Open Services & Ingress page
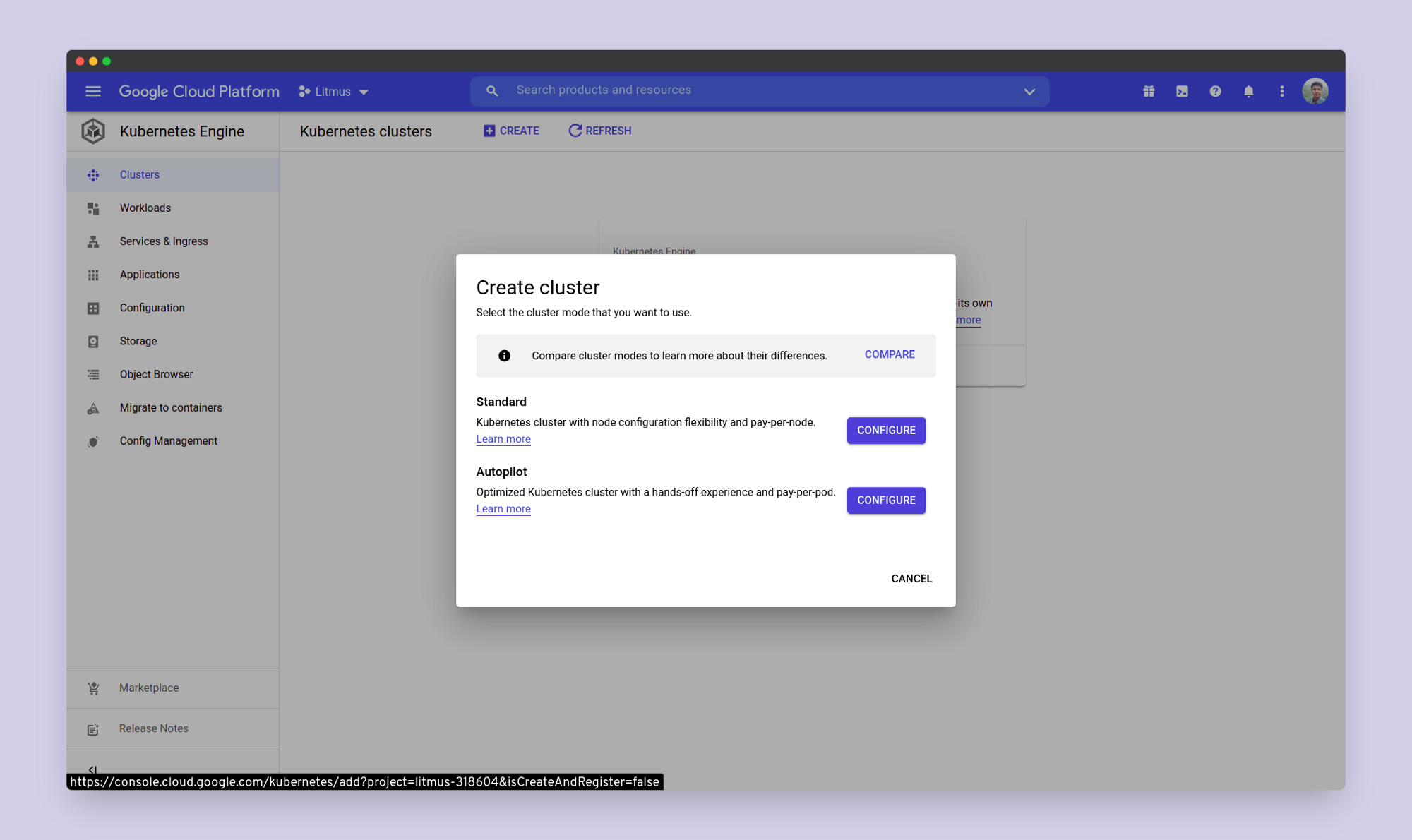The height and width of the screenshot is (840, 1412). point(173,241)
